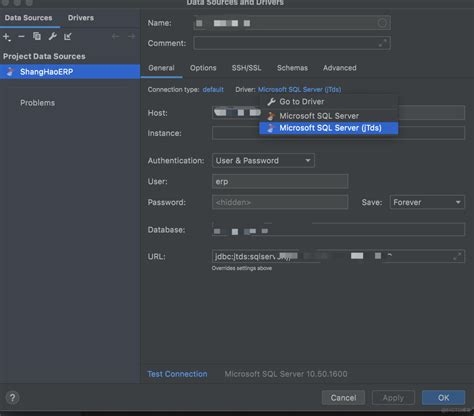The image size is (474, 416).
Task: Click into the Instance field
Action: pos(338,133)
